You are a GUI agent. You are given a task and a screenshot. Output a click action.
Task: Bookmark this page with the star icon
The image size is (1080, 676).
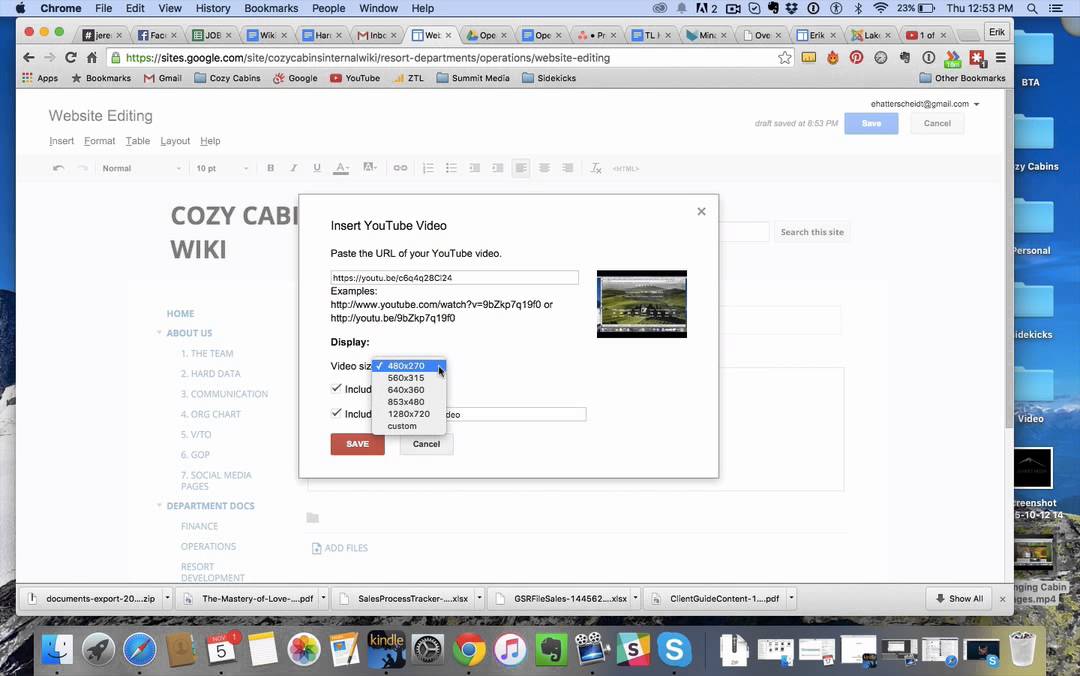[785, 58]
